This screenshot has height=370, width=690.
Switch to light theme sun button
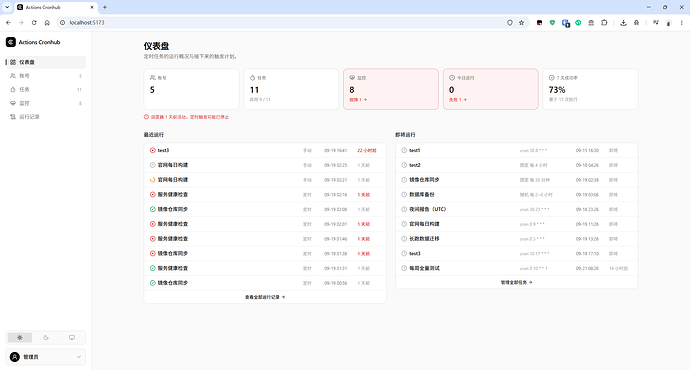tap(20, 337)
